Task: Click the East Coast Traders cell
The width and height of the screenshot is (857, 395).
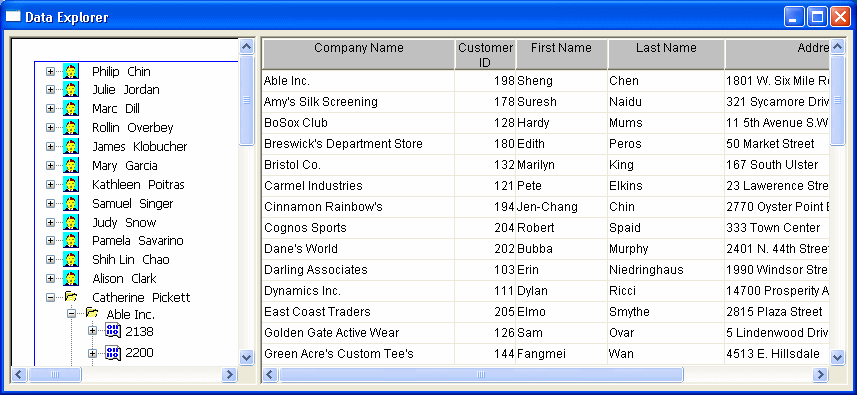Action: [x=359, y=312]
